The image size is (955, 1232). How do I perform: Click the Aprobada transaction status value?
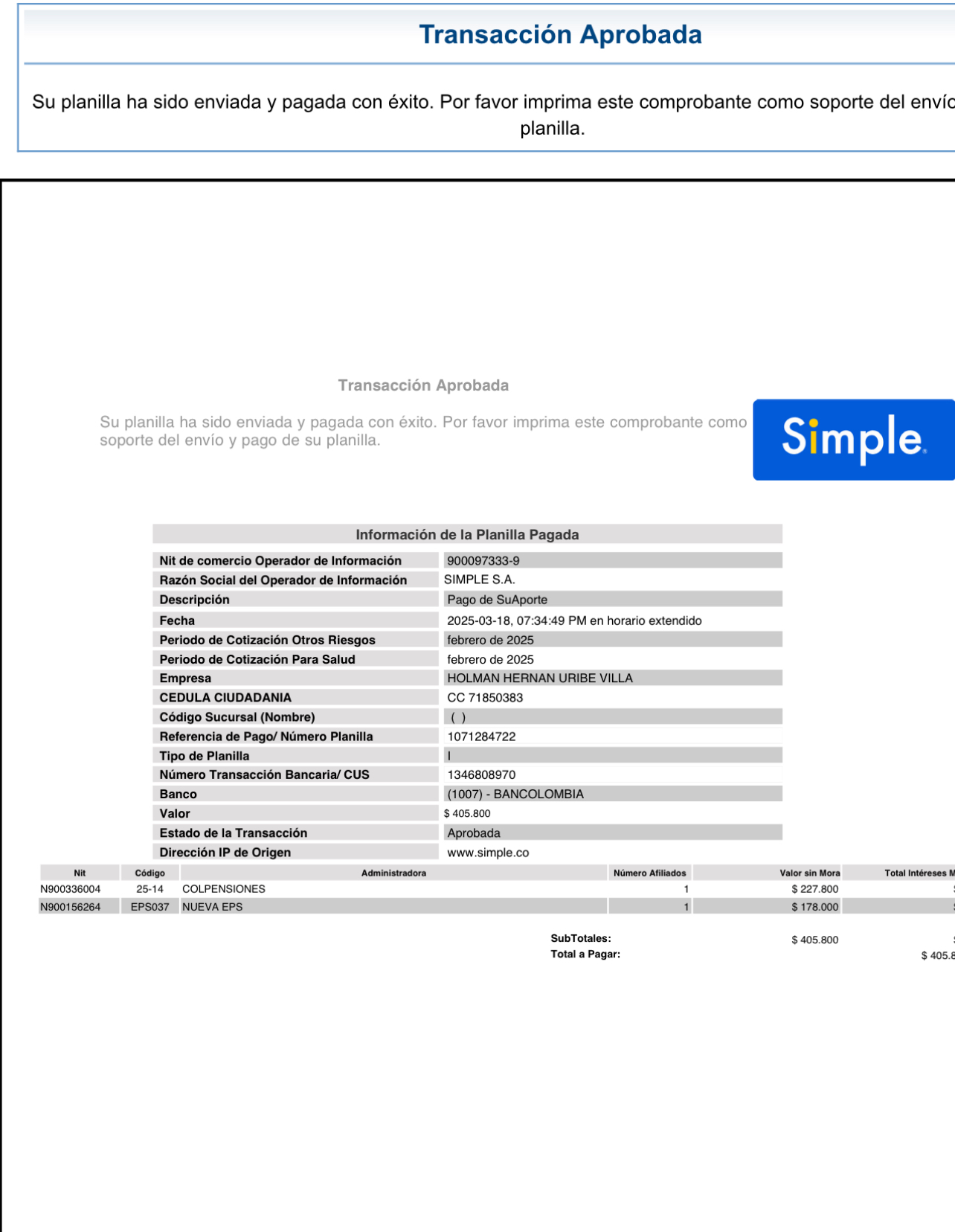point(474,833)
